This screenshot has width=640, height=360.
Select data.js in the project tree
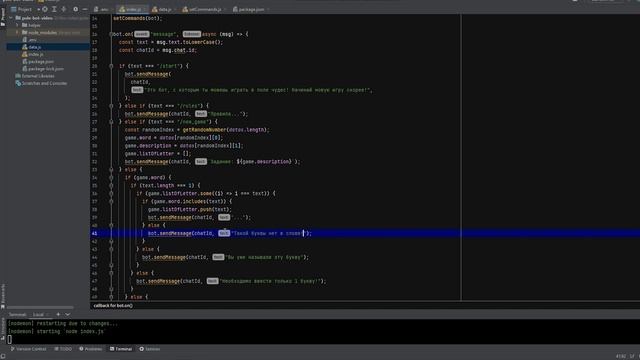click(x=48, y=47)
